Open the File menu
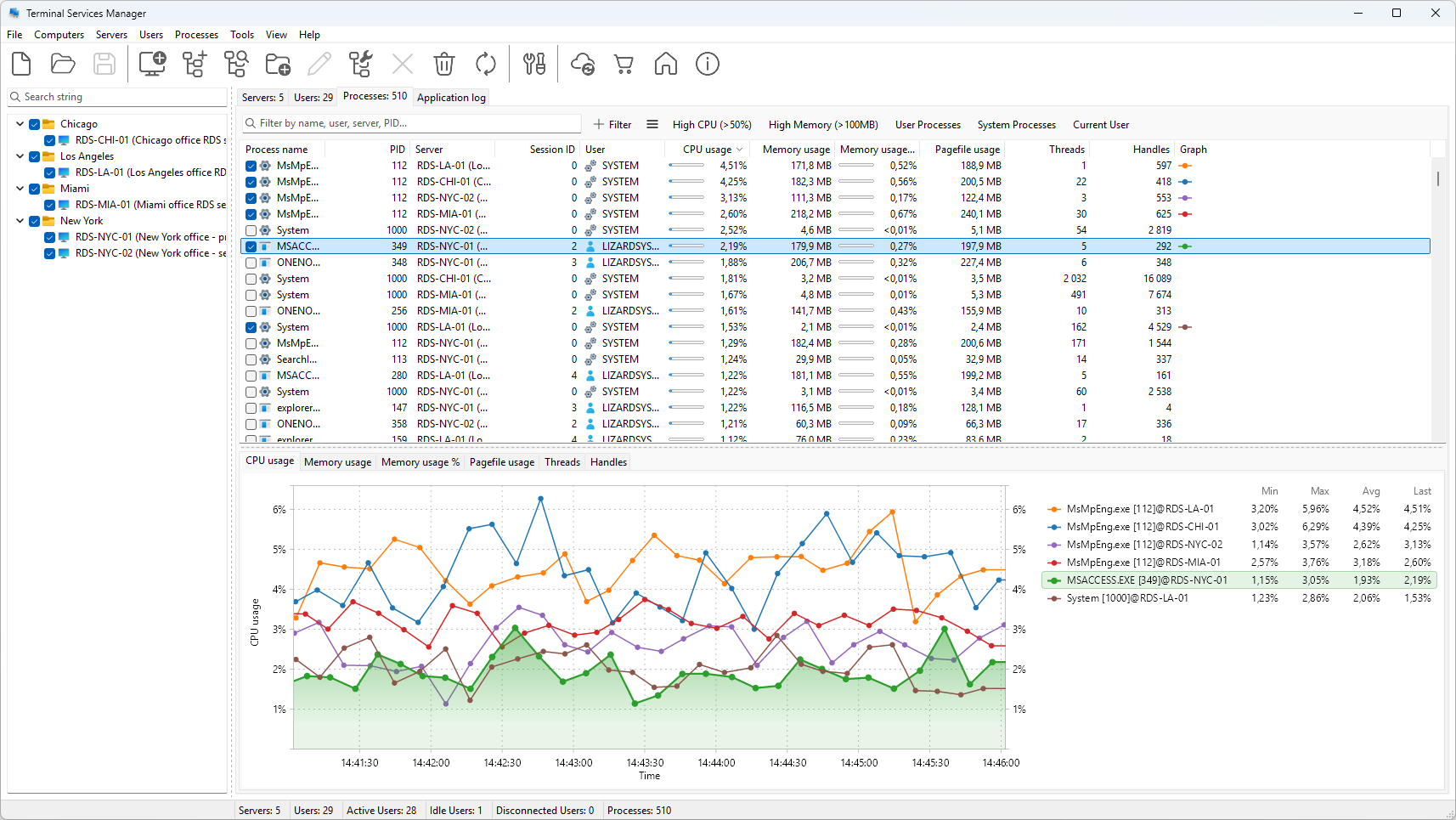This screenshot has height=820, width=1456. tap(14, 35)
